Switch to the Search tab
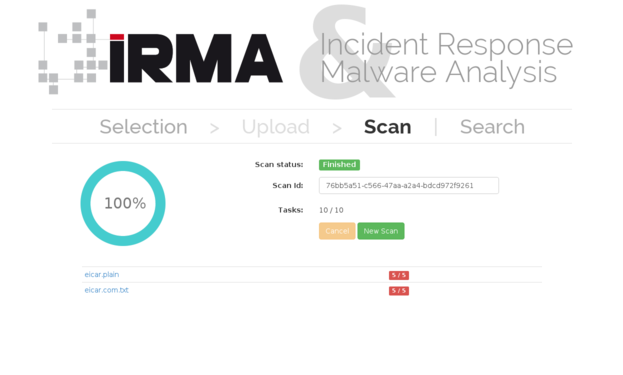This screenshot has width=623, height=375. click(x=492, y=127)
